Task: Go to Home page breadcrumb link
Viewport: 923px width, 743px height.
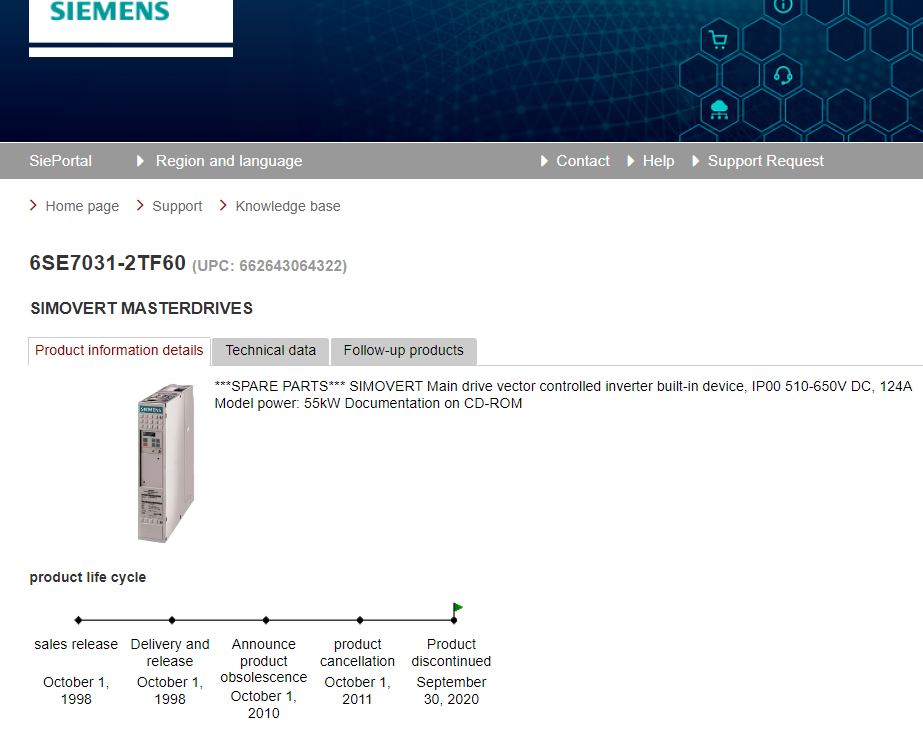Action: pos(82,206)
